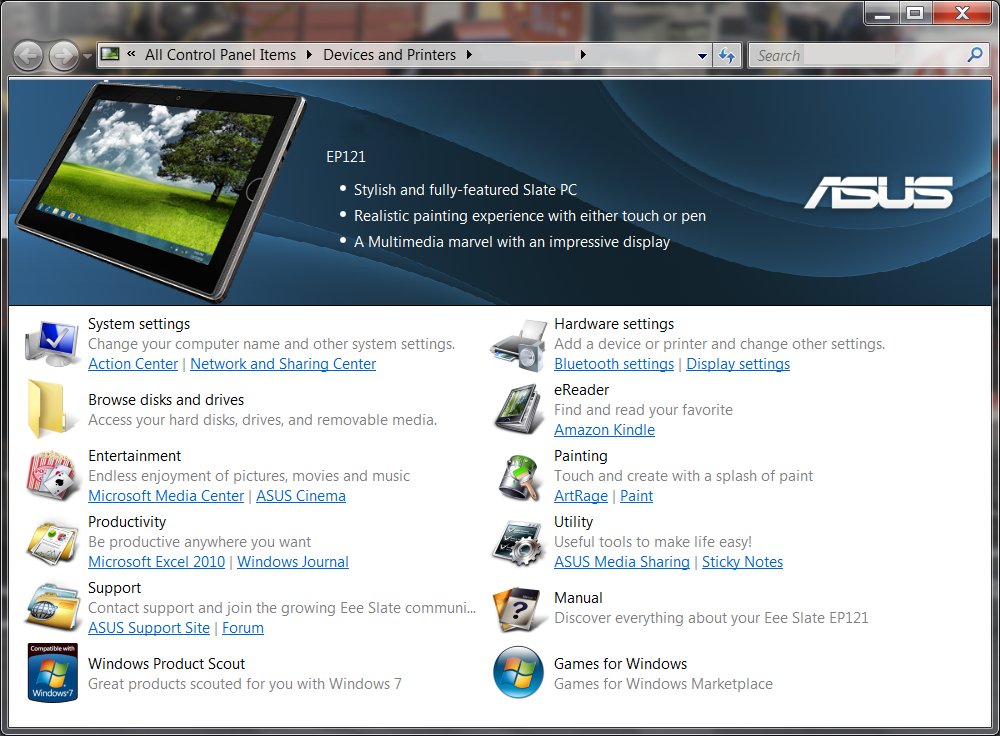Open Bluetooth settings link
The height and width of the screenshot is (736, 1000).
[x=614, y=364]
